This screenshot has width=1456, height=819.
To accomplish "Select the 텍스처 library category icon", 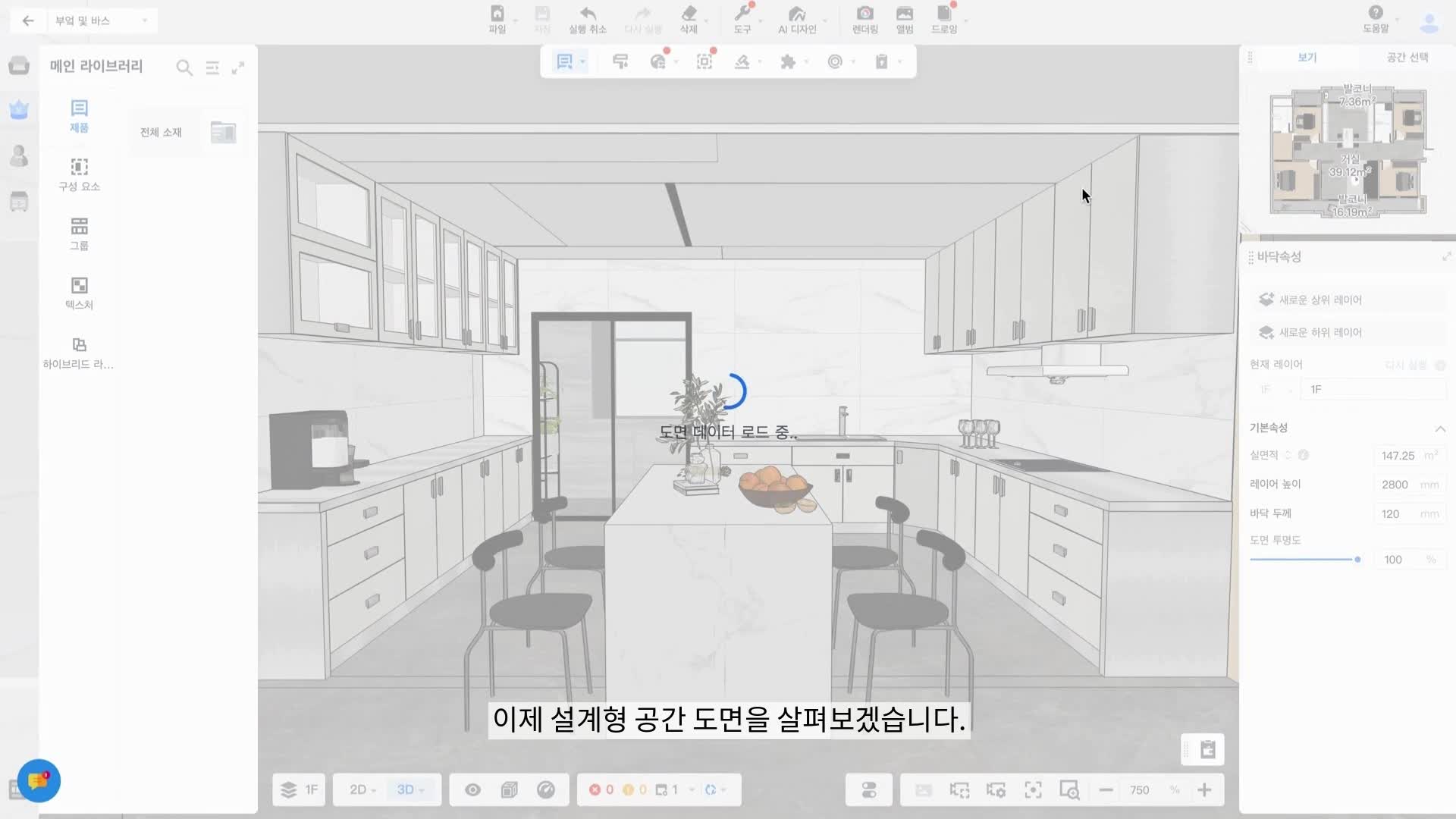I will (x=79, y=286).
